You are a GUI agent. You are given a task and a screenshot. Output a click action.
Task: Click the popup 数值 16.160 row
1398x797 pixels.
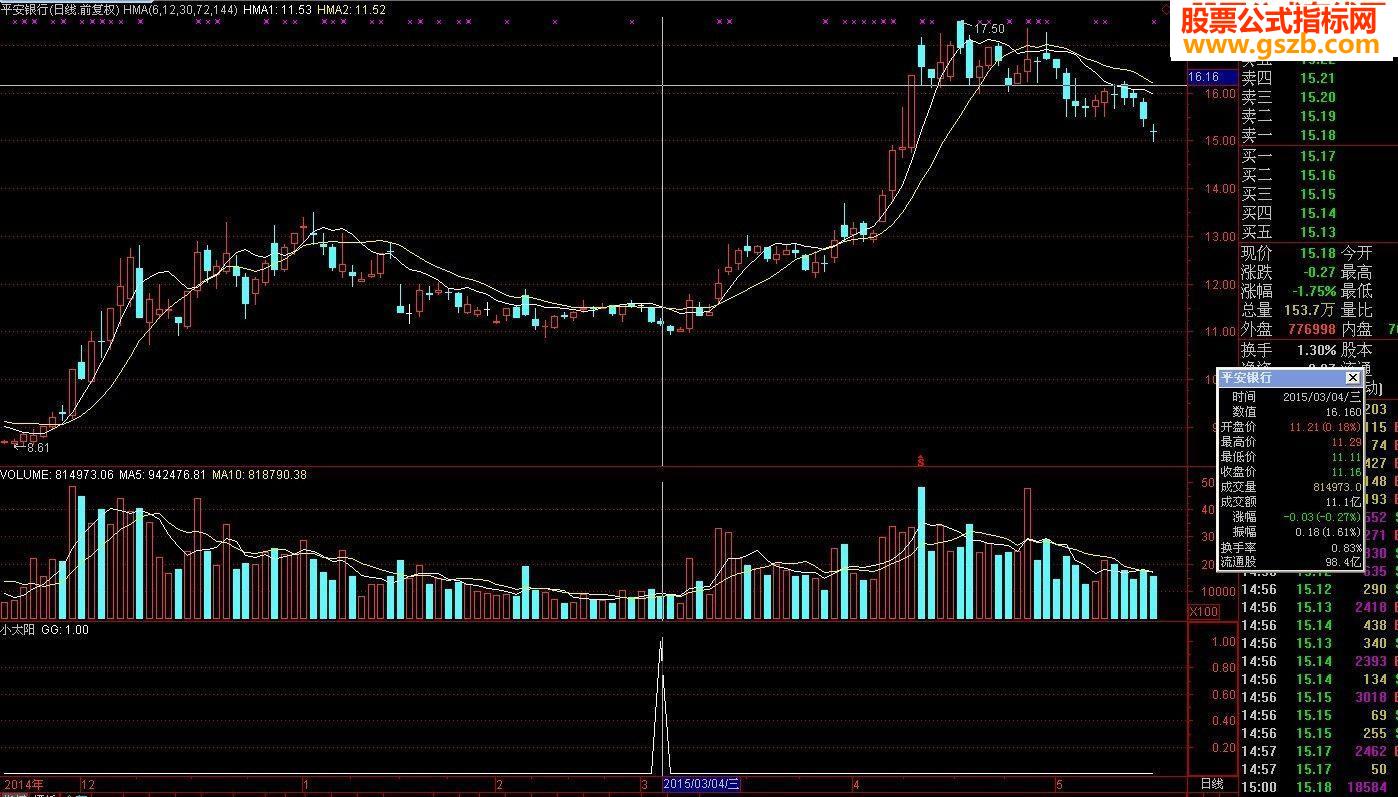(1290, 412)
